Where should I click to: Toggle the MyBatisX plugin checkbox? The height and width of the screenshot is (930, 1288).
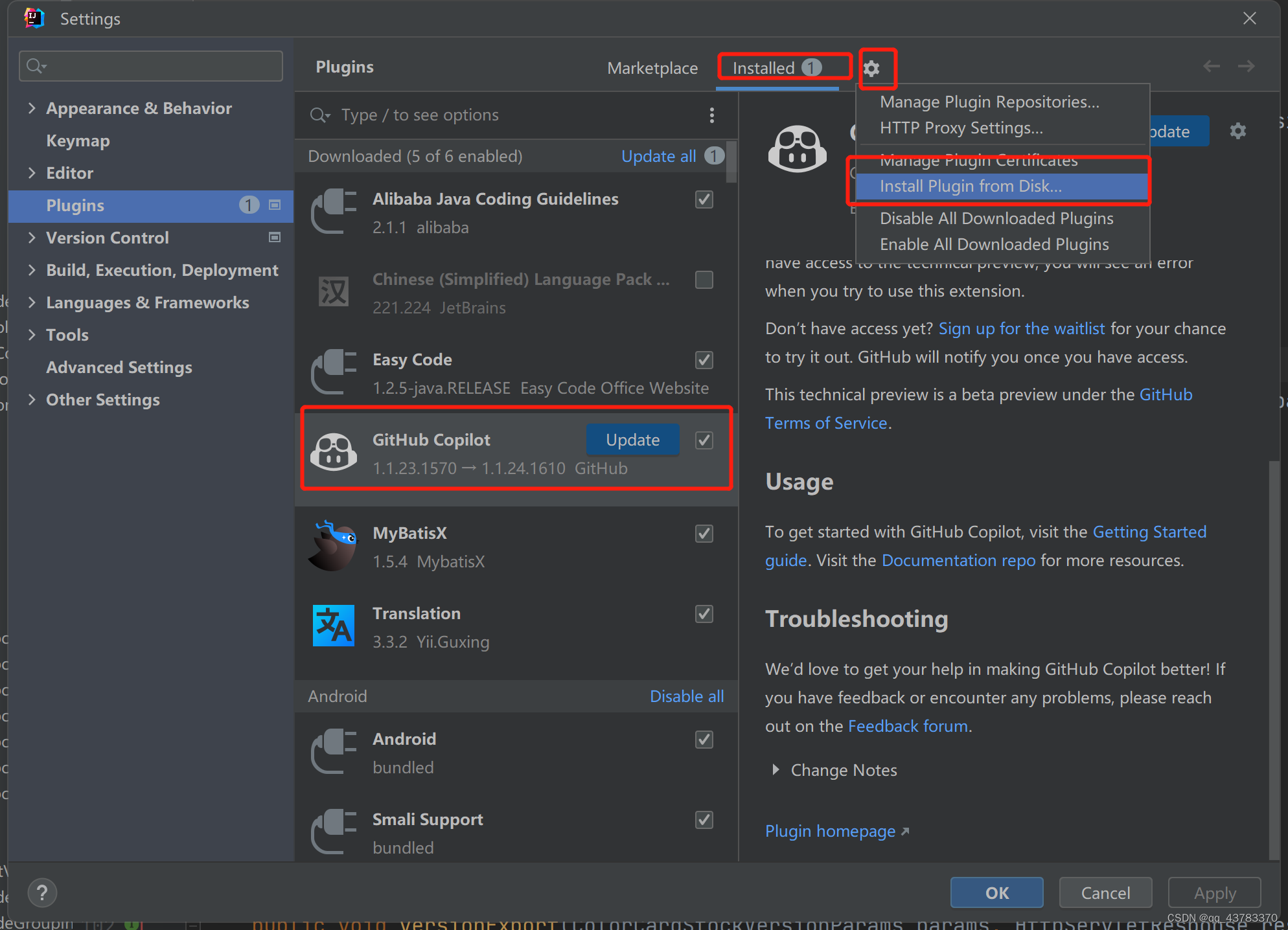click(x=704, y=534)
